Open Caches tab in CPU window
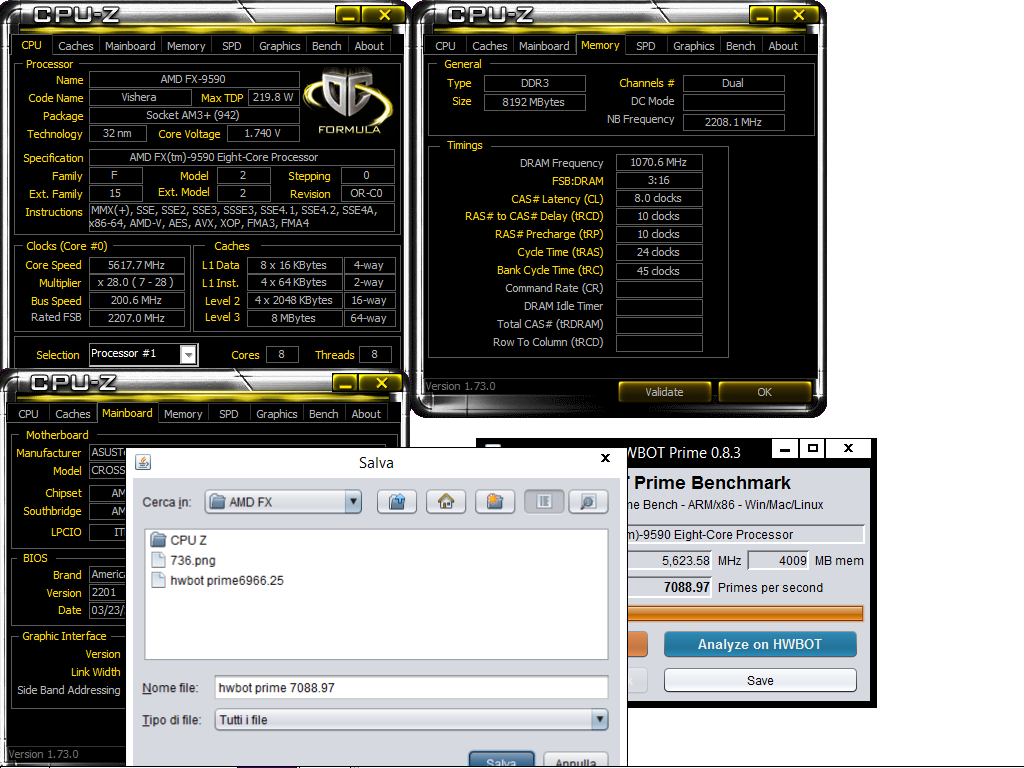The image size is (1024, 768). [x=76, y=46]
